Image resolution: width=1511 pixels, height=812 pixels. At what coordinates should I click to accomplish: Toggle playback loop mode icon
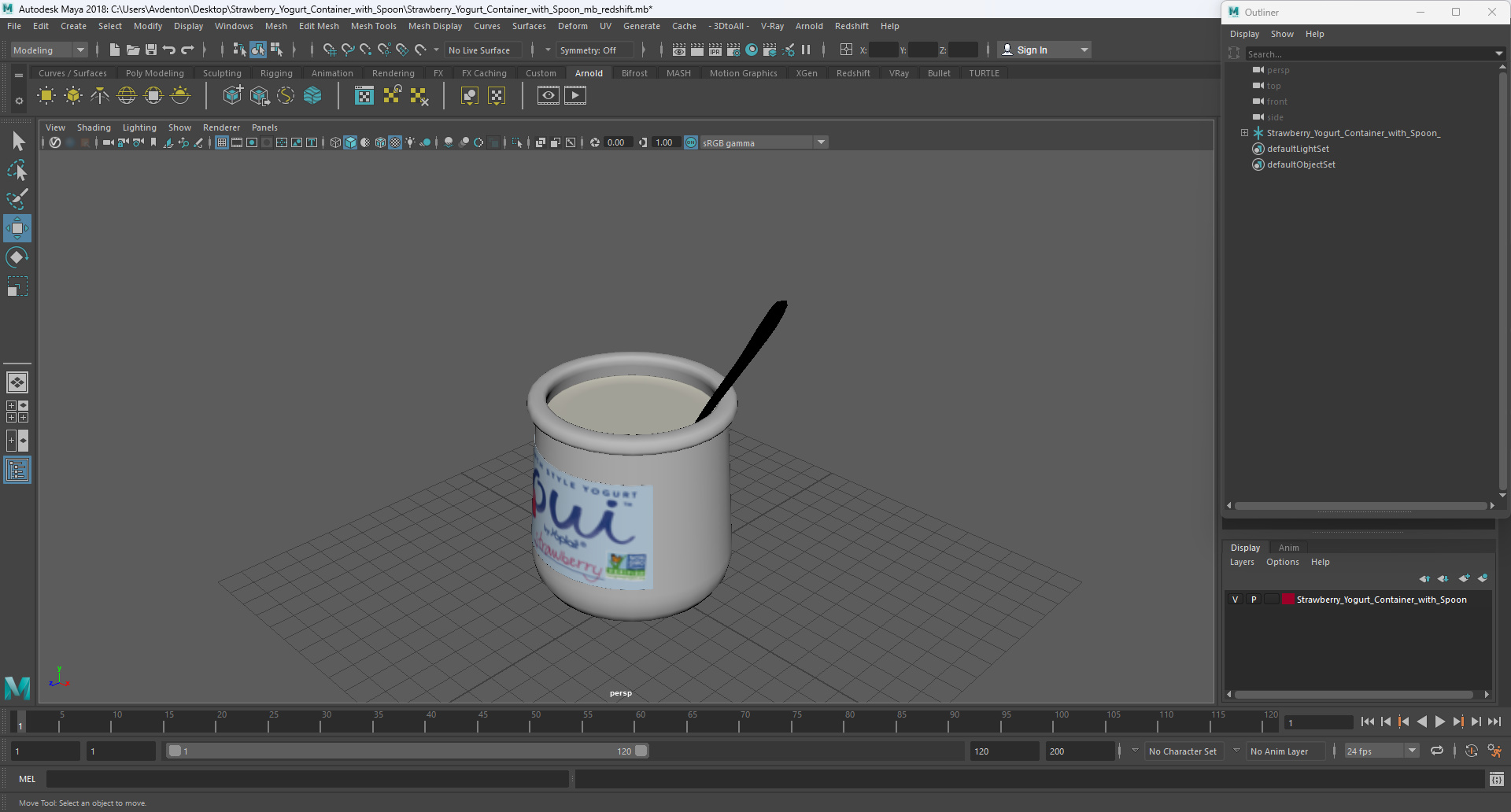click(x=1437, y=751)
